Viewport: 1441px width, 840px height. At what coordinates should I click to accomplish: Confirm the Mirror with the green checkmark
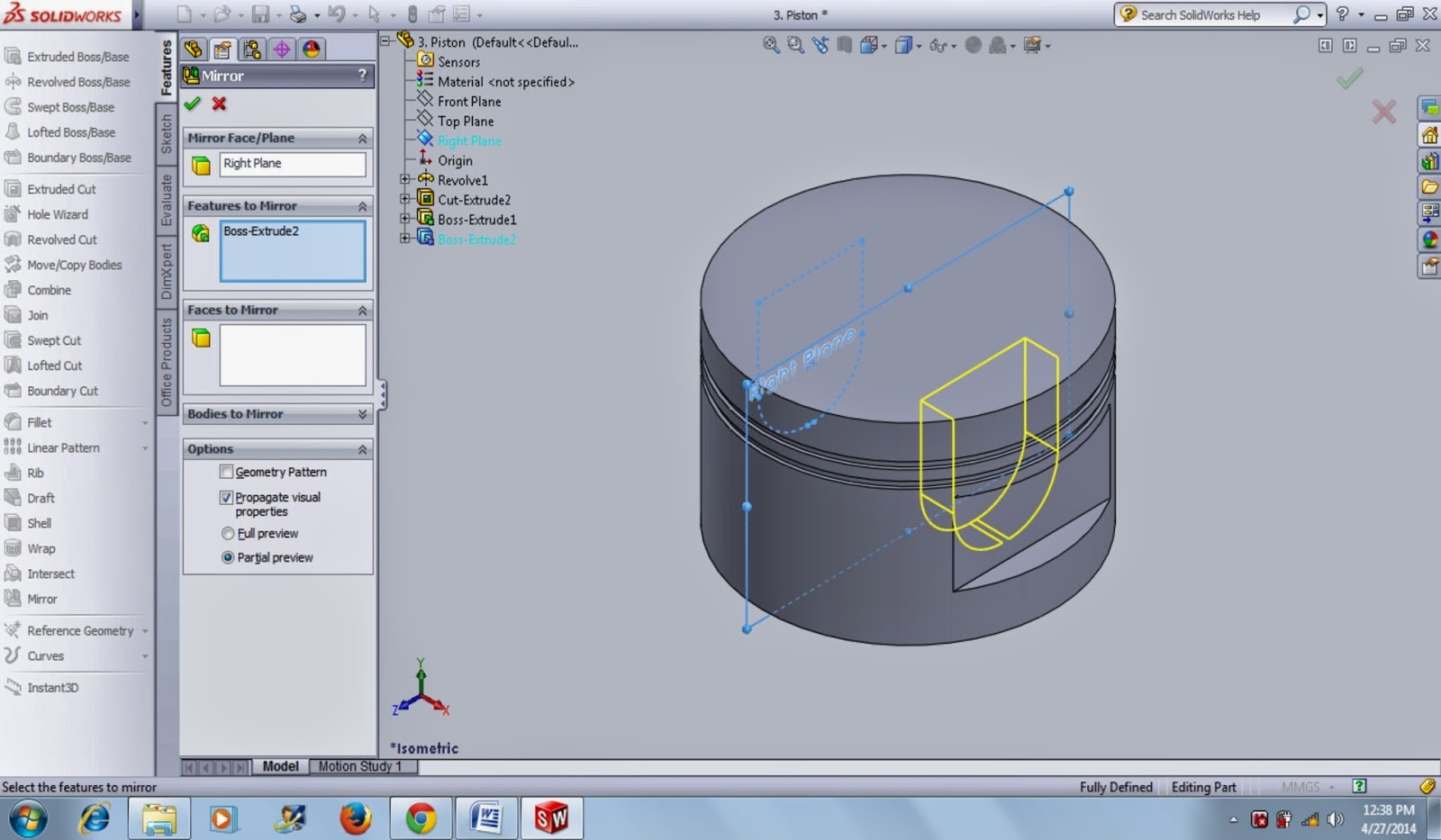(x=192, y=104)
